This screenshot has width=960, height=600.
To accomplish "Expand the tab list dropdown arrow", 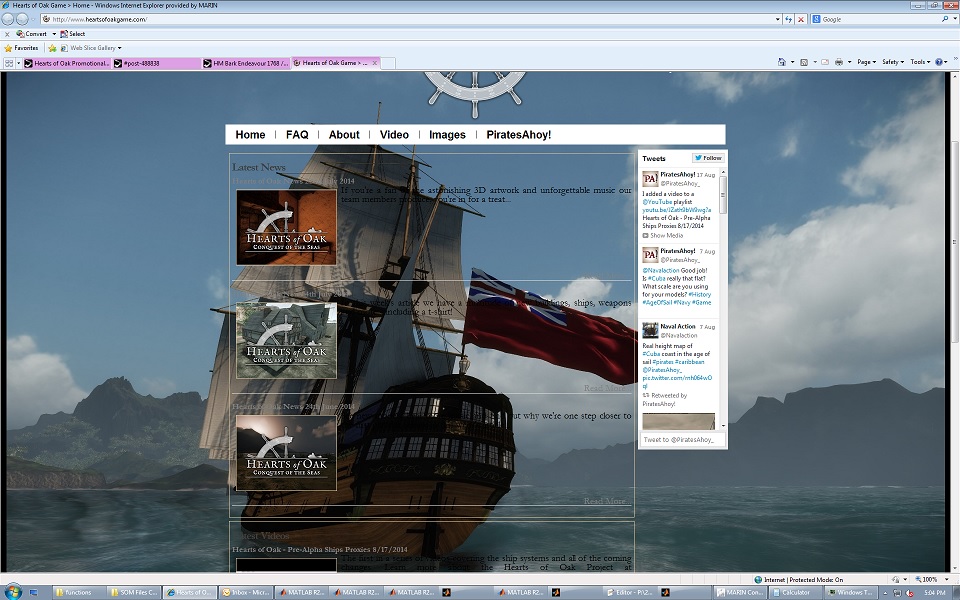I will (x=18, y=63).
